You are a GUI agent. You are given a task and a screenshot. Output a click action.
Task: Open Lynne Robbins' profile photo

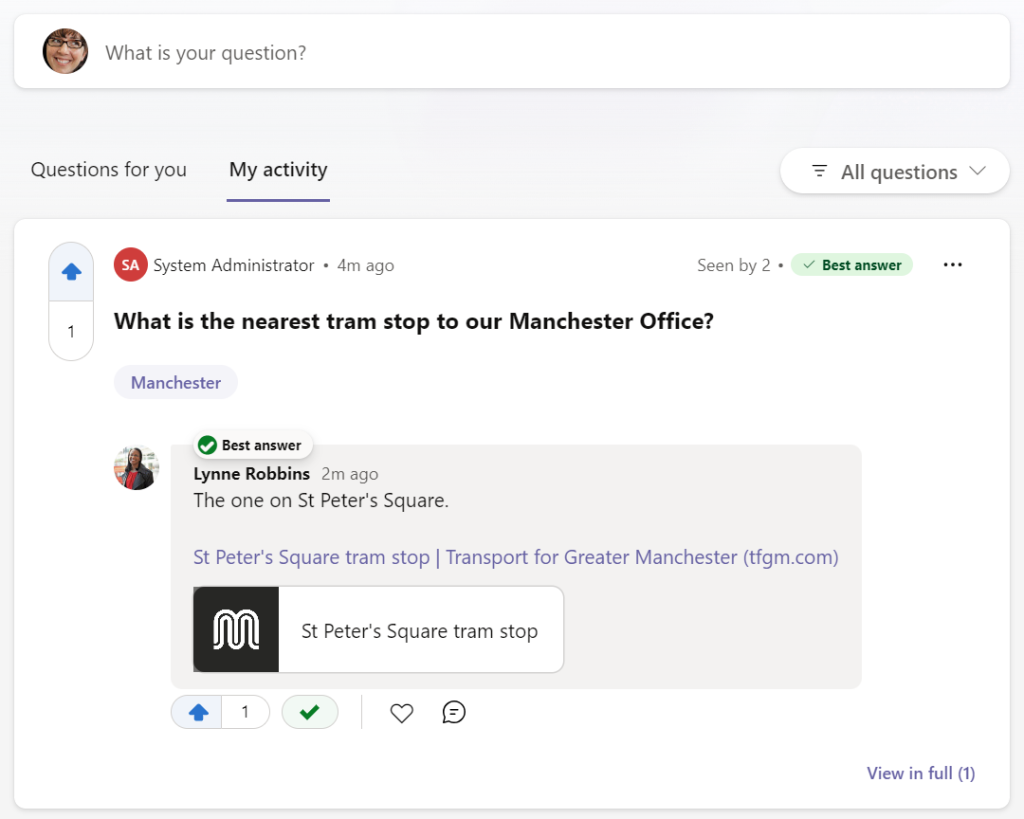pos(136,468)
